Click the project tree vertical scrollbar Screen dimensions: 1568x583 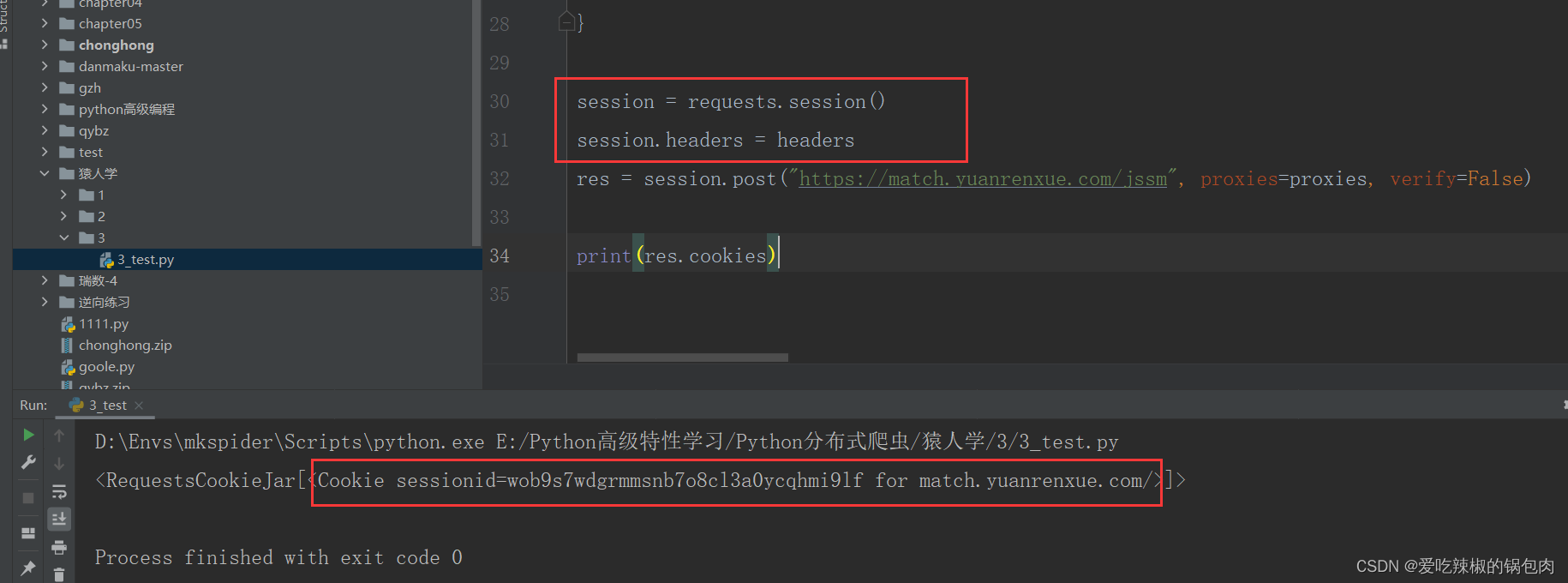click(476, 122)
